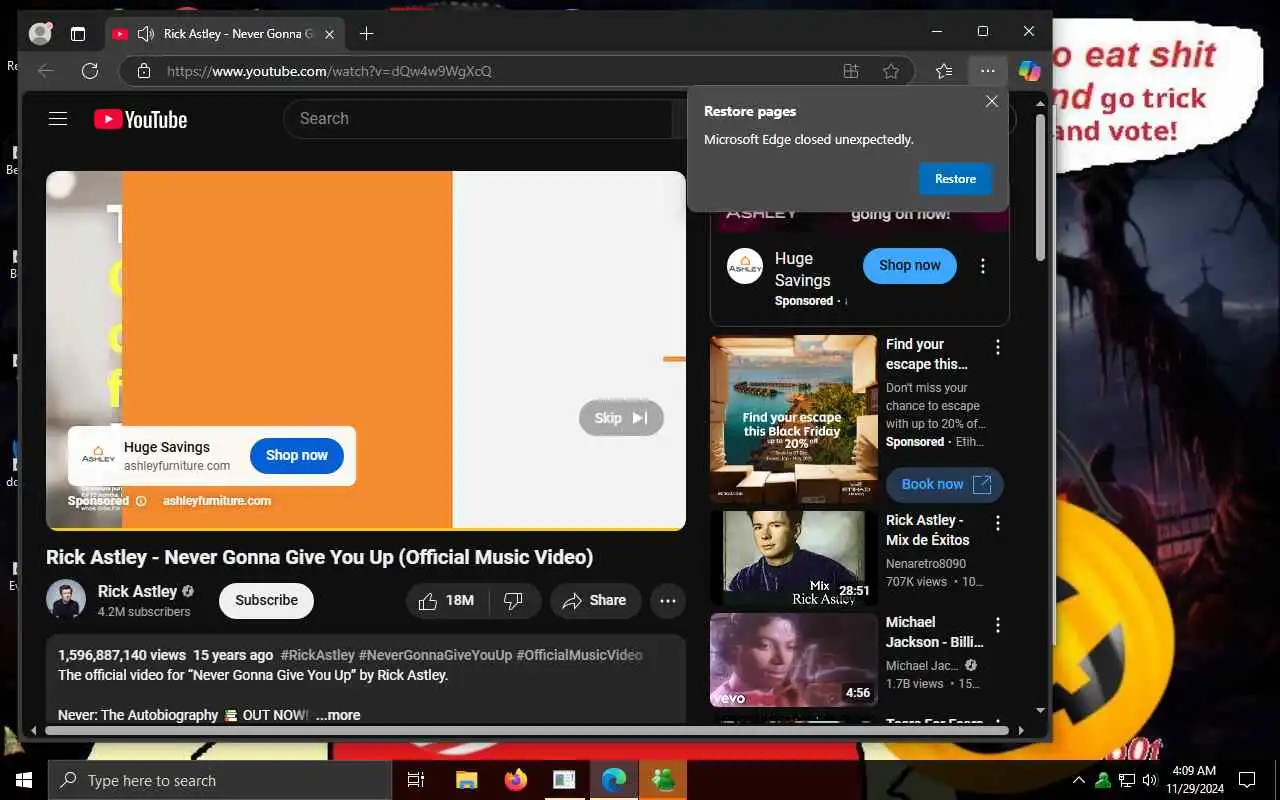The width and height of the screenshot is (1280, 800).
Task: Click the Book now button
Action: coord(945,484)
